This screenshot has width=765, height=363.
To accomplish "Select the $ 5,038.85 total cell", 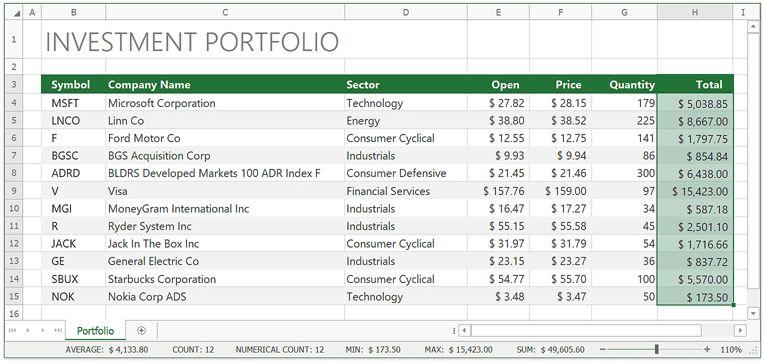I will [x=695, y=103].
